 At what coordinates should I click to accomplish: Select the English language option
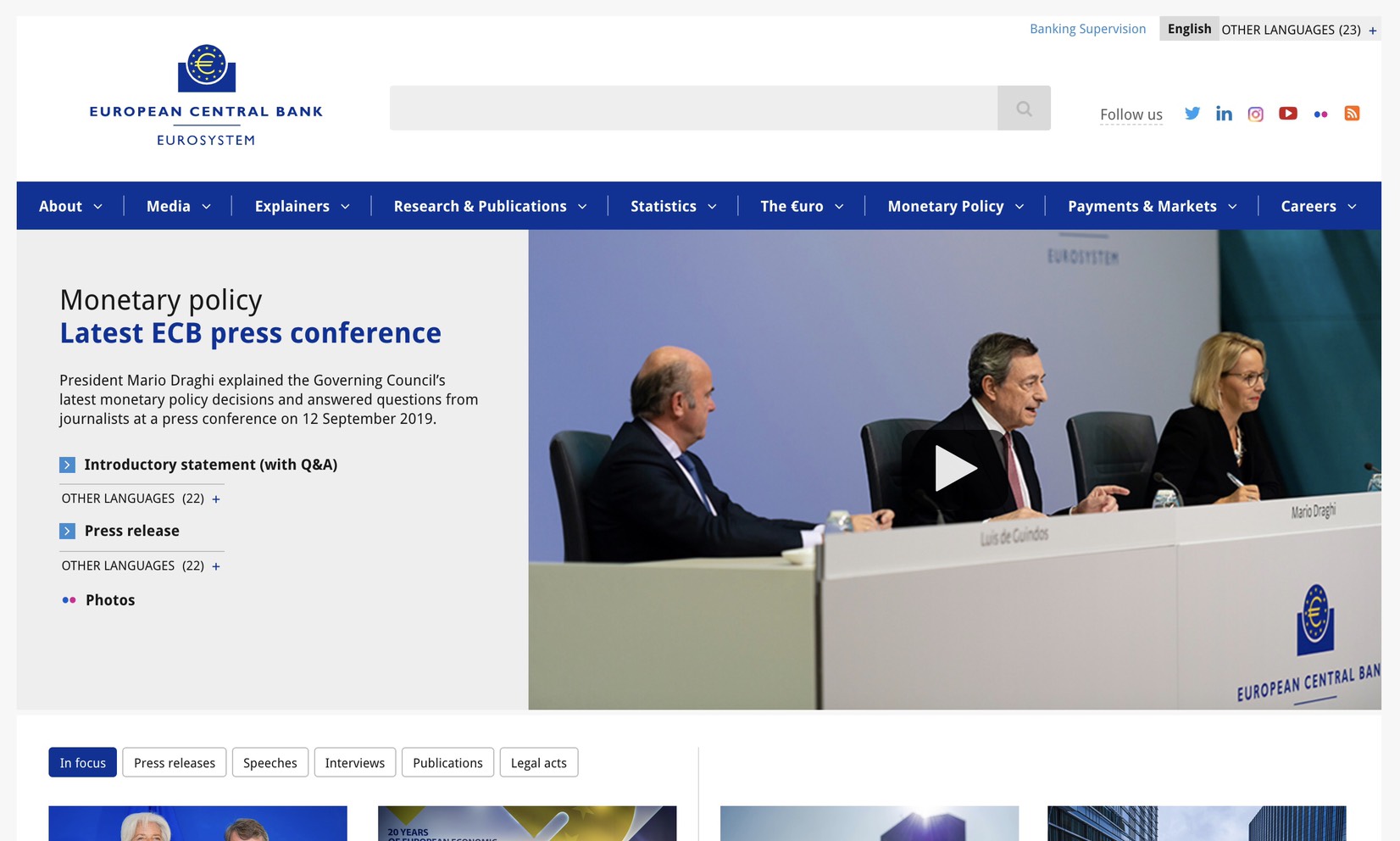tap(1189, 29)
